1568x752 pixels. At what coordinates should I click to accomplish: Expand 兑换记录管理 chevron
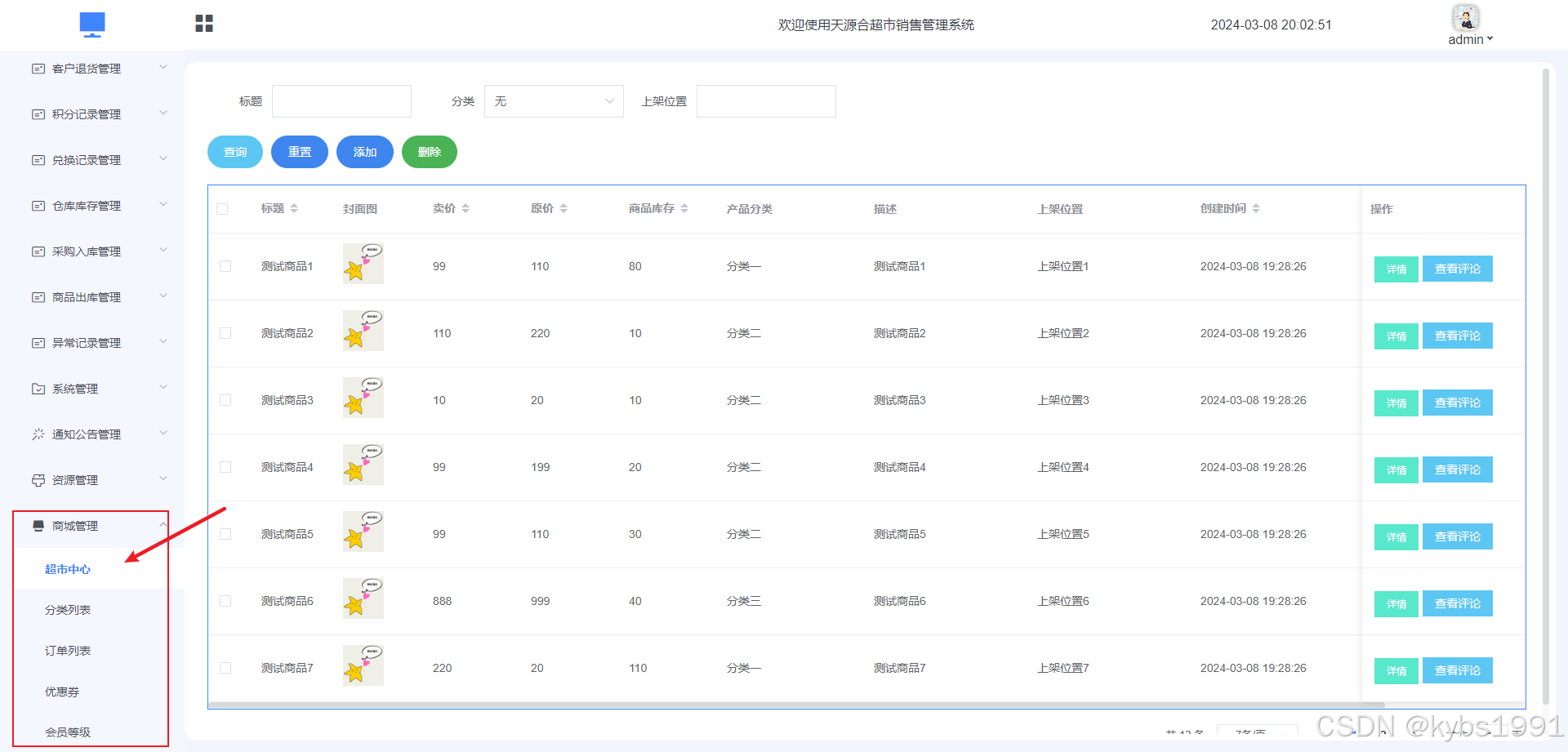tap(163, 158)
